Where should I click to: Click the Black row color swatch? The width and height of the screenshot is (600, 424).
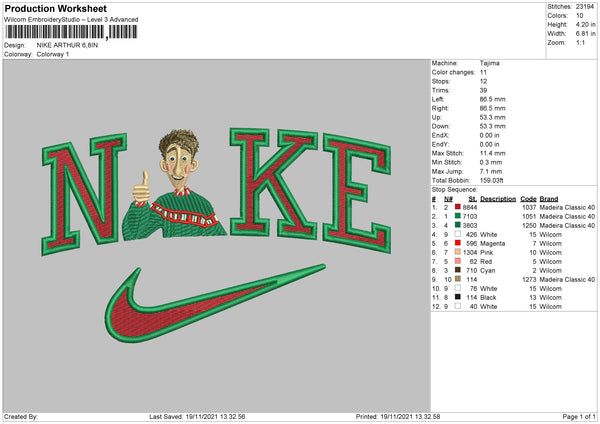458,297
